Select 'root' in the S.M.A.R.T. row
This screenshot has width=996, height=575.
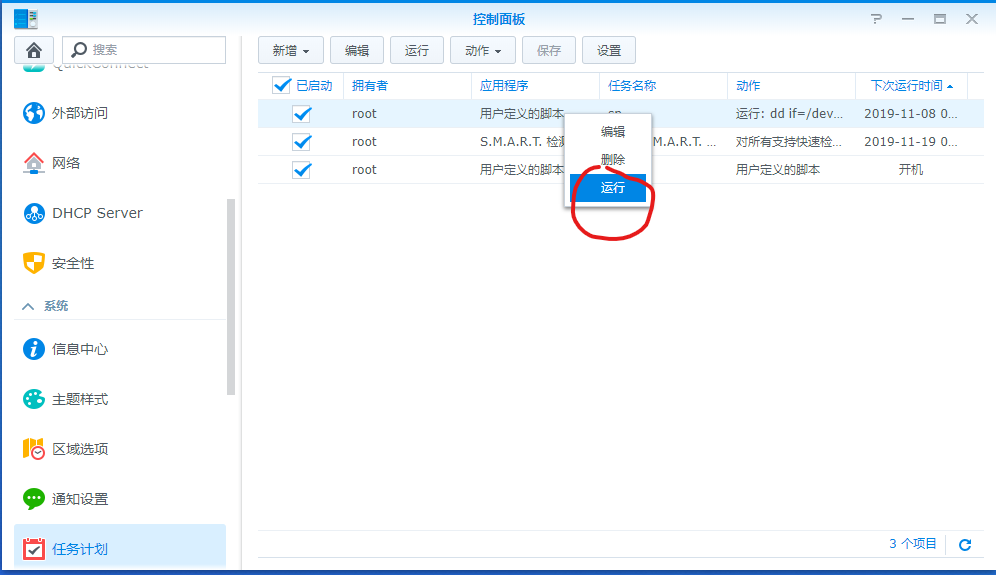(364, 142)
